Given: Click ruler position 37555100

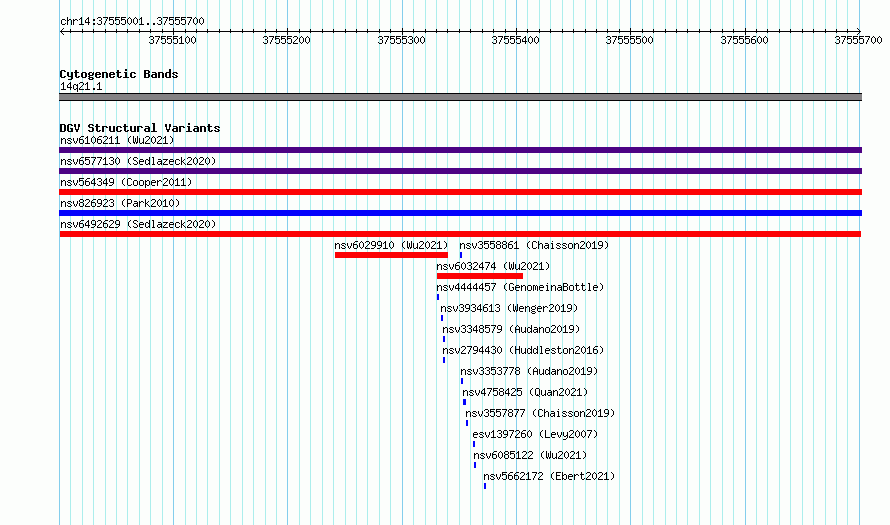Looking at the screenshot, I should tap(173, 40).
